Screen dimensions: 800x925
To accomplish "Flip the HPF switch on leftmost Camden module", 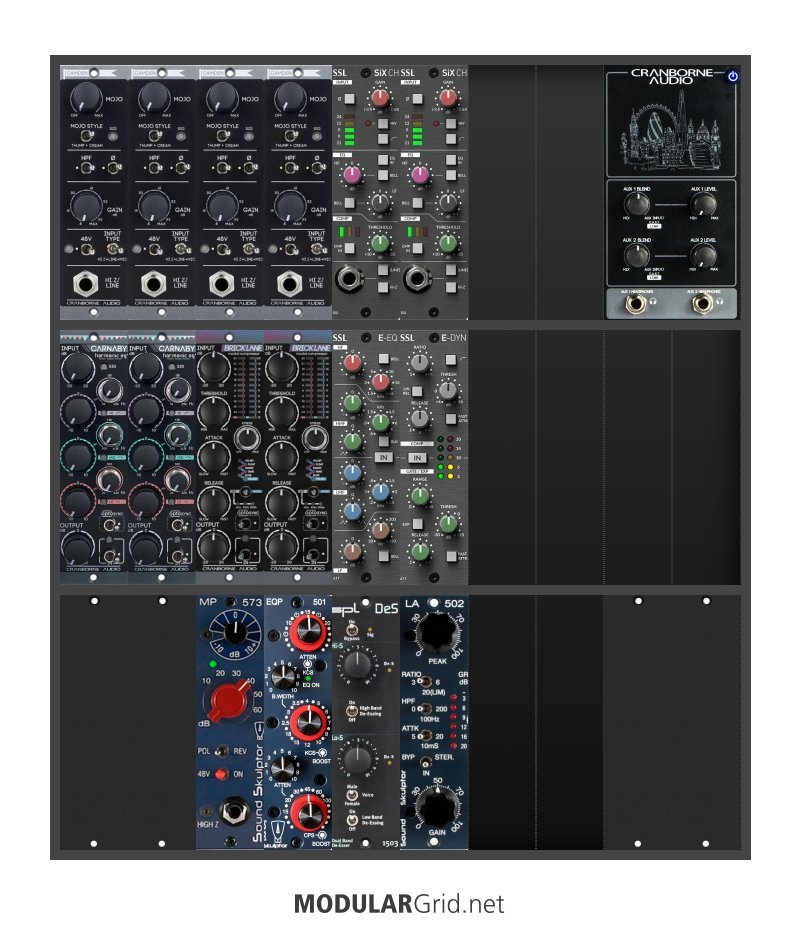I will click(x=87, y=168).
